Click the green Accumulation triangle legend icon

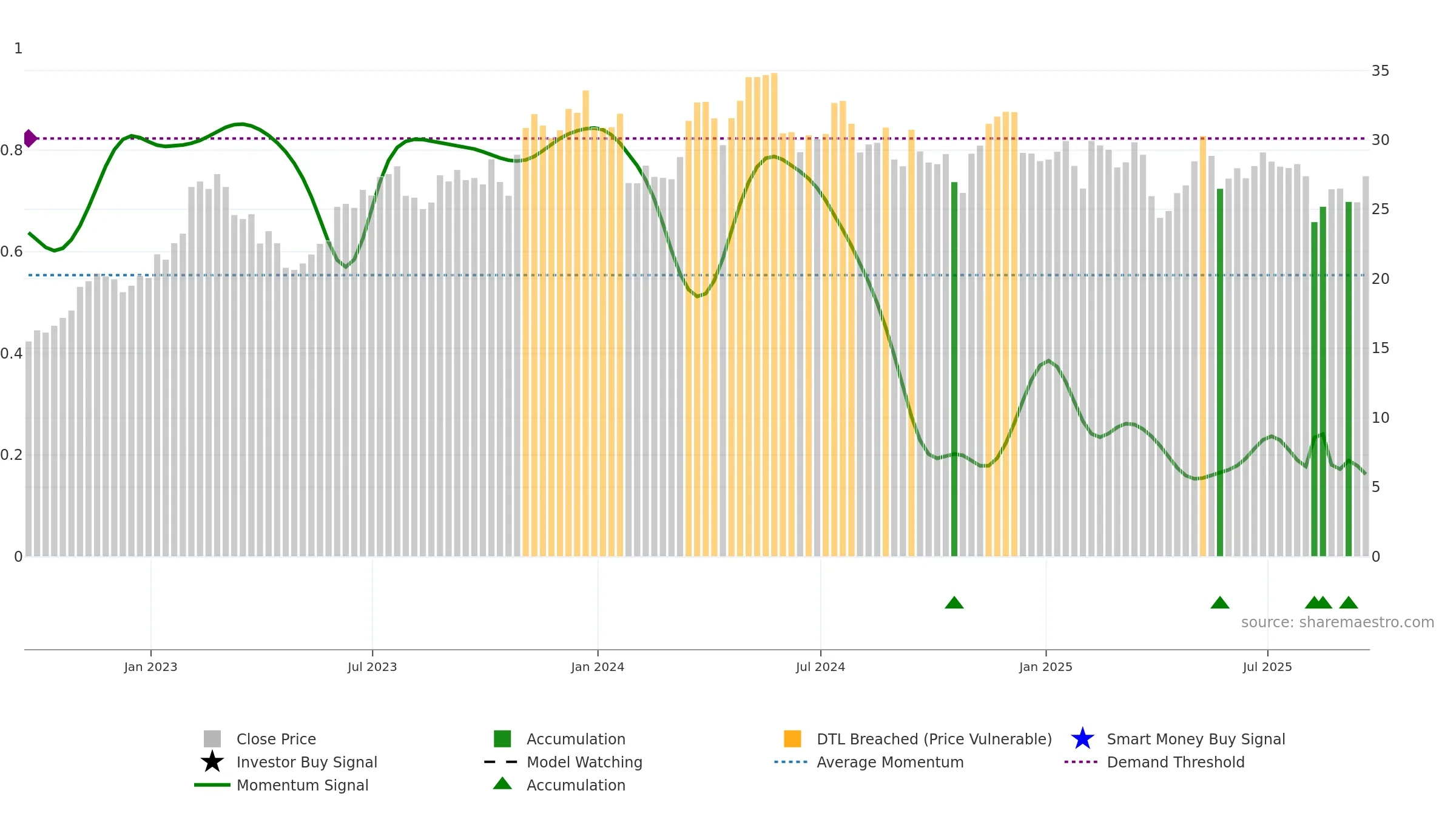502,783
